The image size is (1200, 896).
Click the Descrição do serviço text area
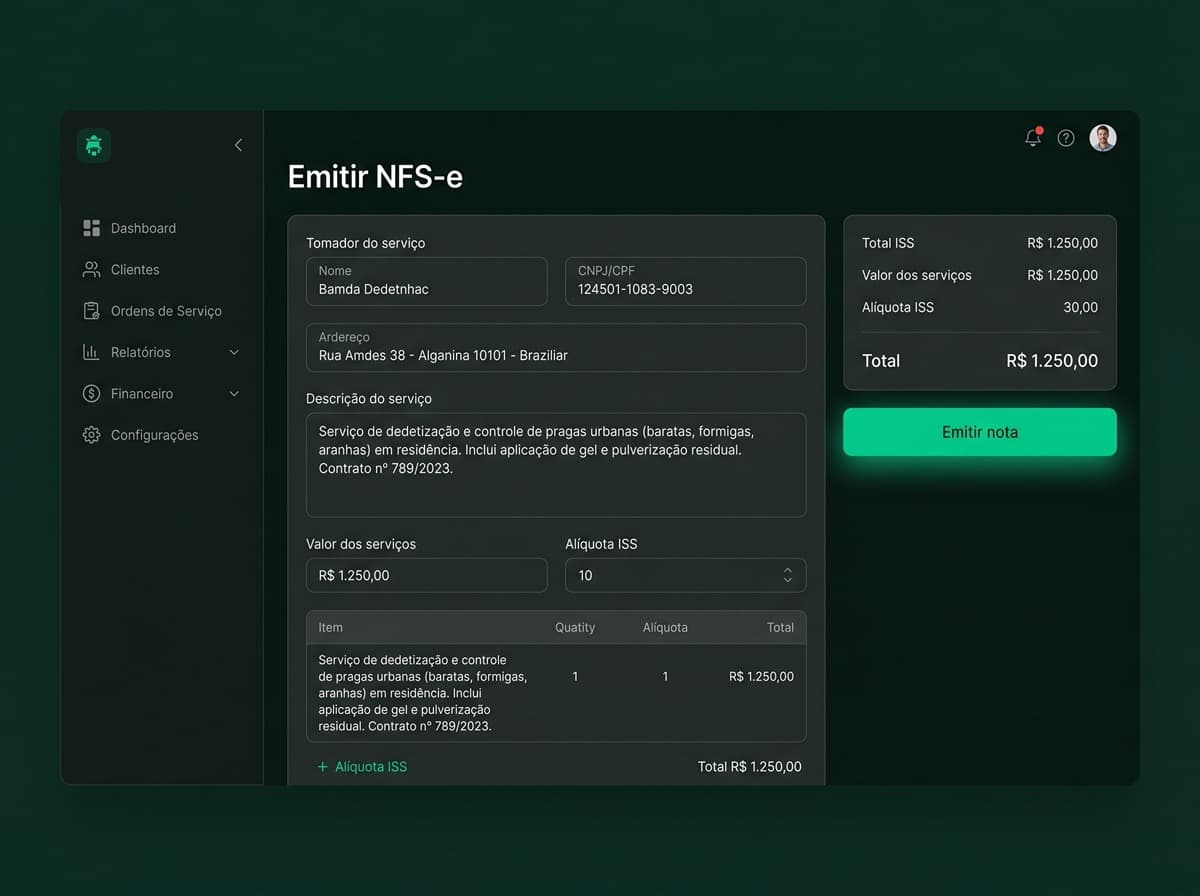point(556,465)
